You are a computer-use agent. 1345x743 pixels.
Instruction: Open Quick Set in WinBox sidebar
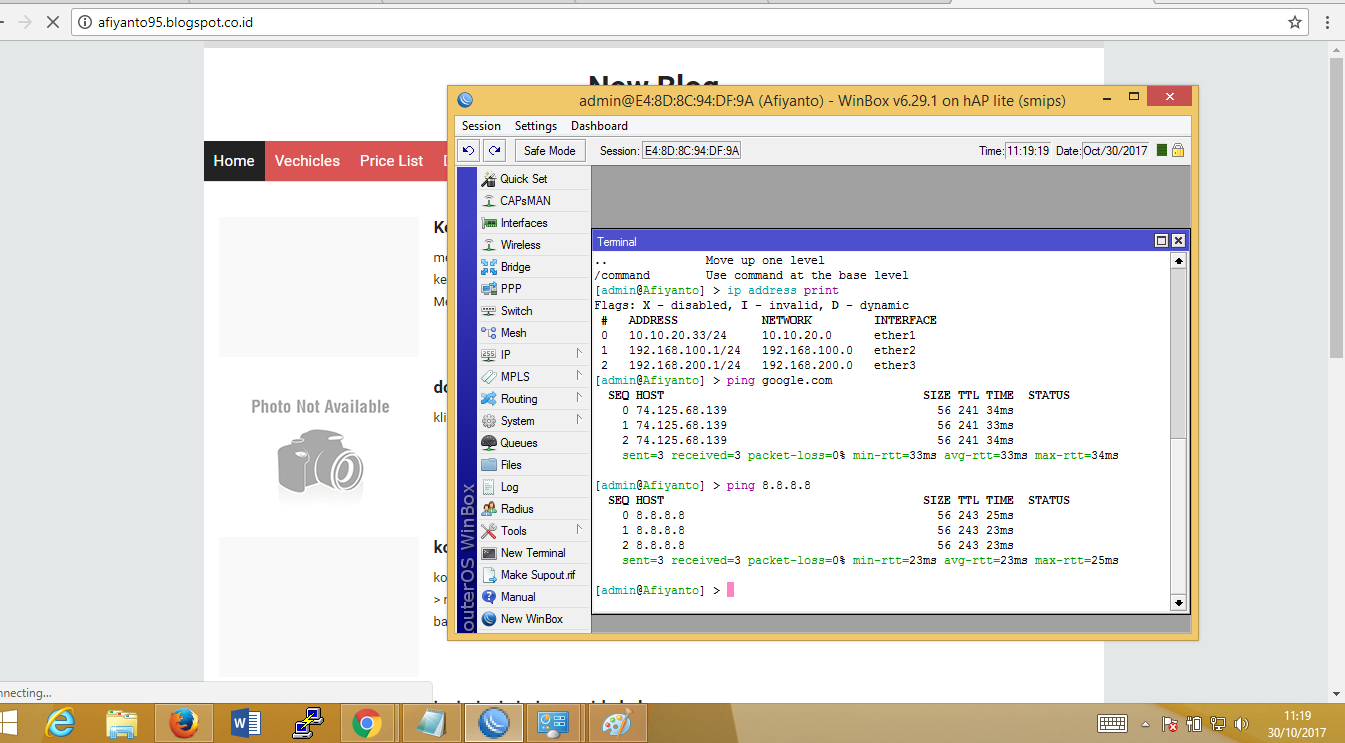coord(534,179)
